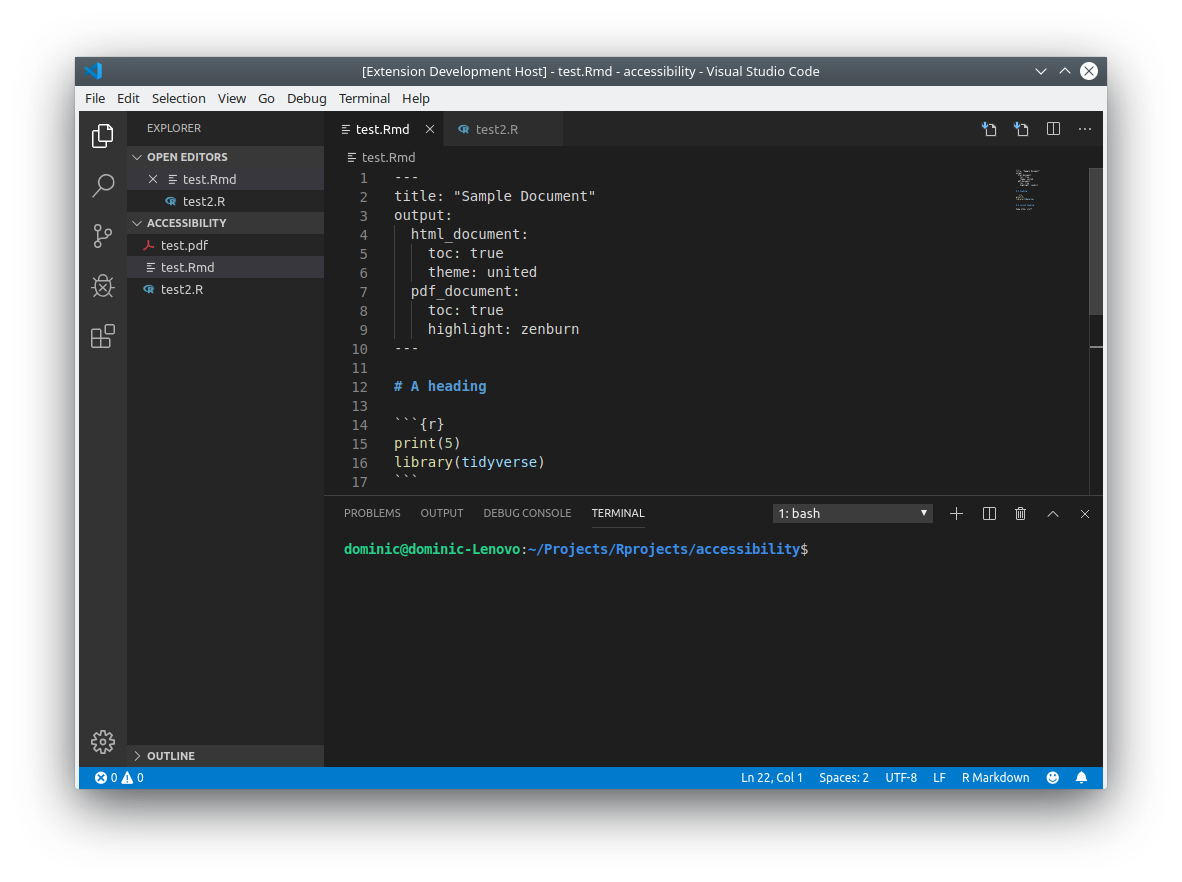Switch to the Output panel tab
Image resolution: width=1182 pixels, height=882 pixels.
point(442,513)
